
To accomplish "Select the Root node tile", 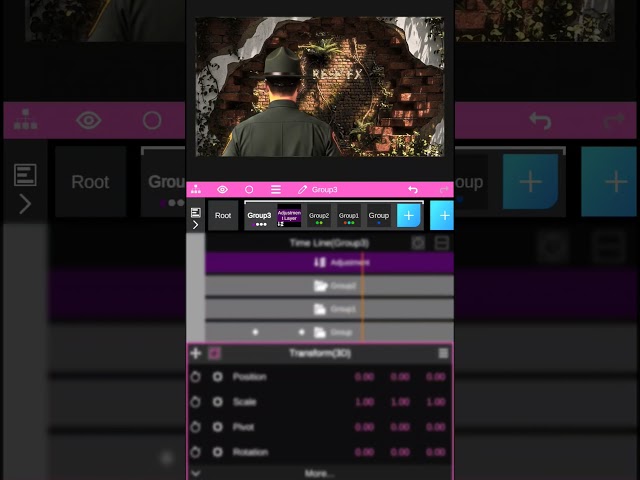I will click(223, 216).
